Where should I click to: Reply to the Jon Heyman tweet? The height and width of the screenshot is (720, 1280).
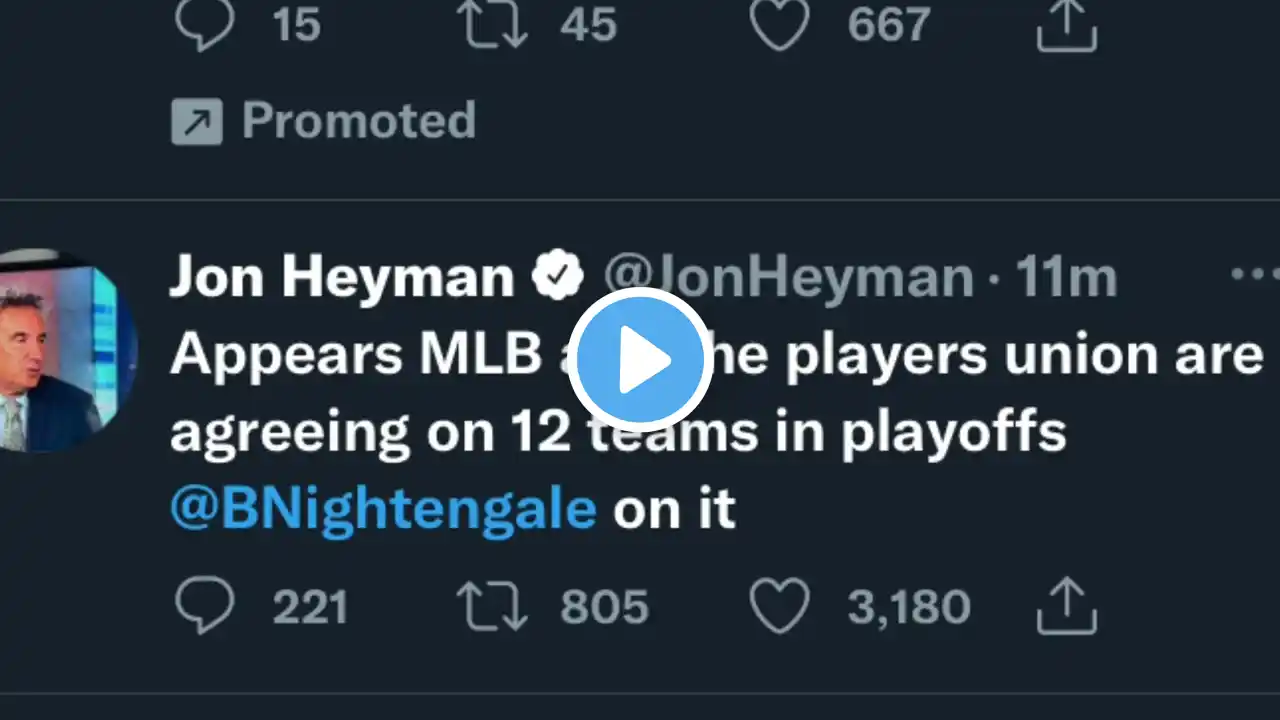(x=205, y=606)
